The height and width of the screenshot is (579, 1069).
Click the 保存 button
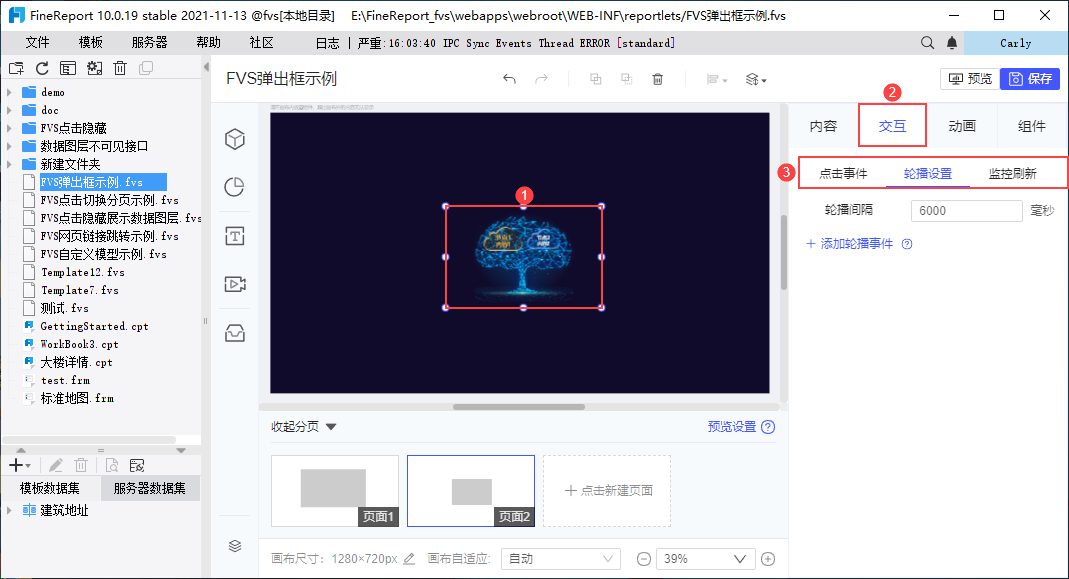point(1030,79)
